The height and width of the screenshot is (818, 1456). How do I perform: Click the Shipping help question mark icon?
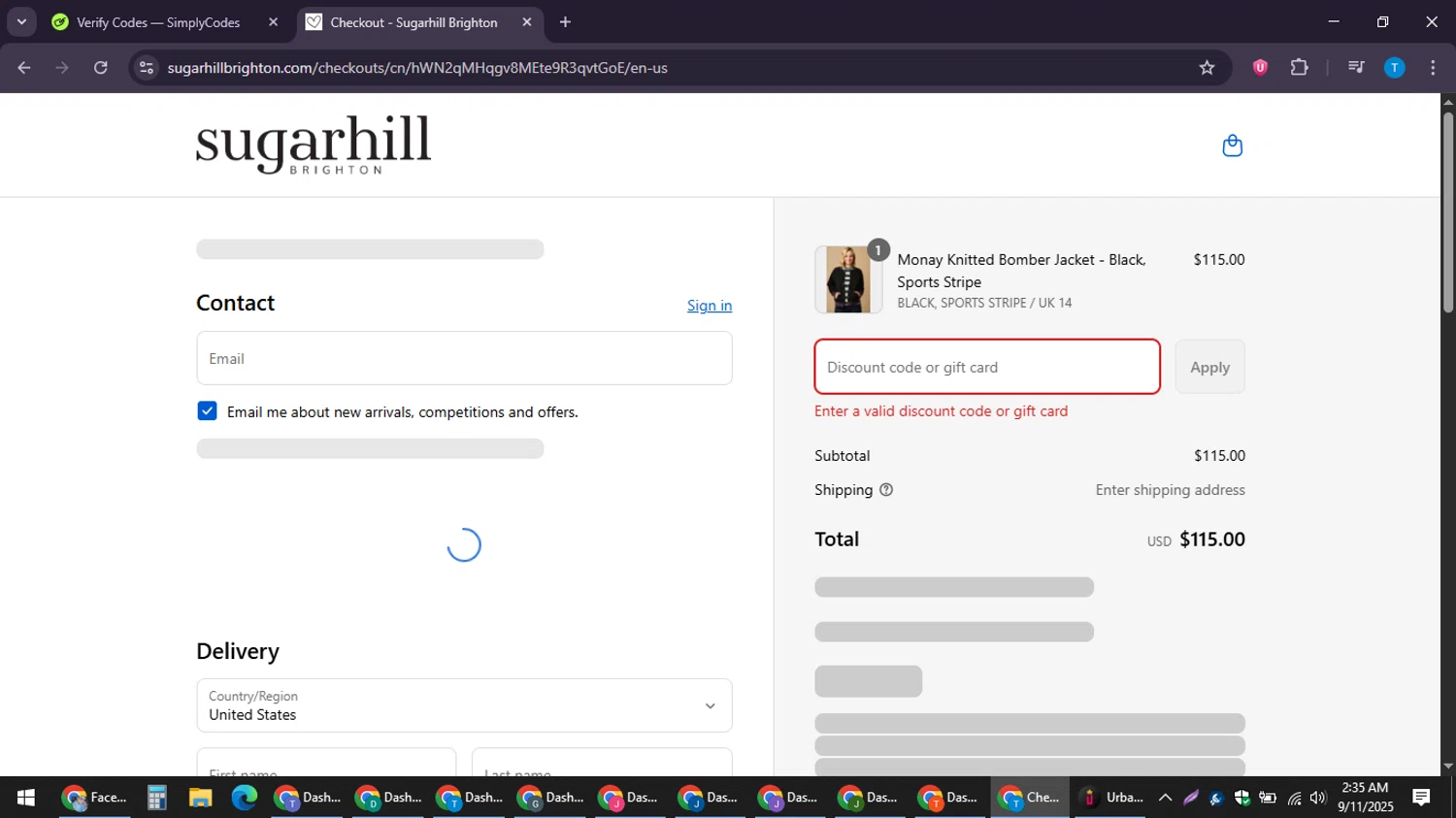coord(886,490)
